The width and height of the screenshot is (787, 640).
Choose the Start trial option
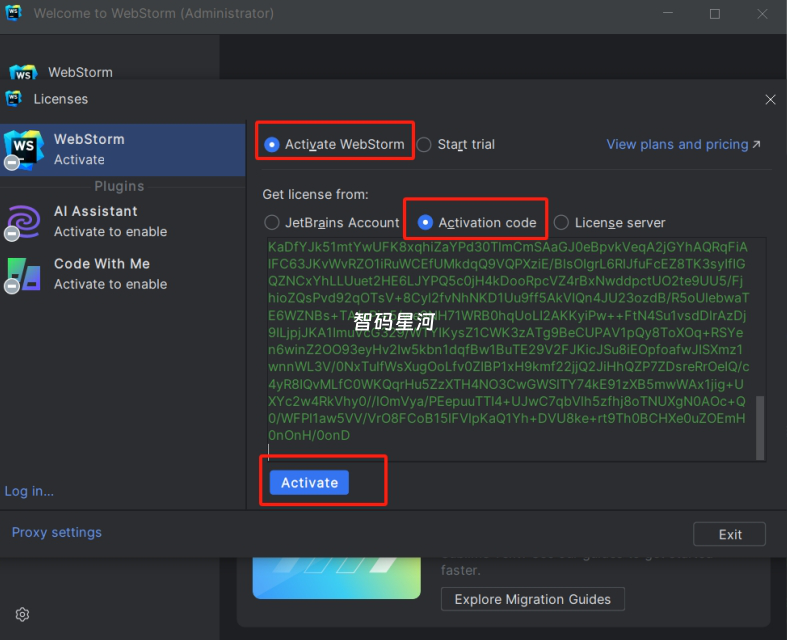424,145
